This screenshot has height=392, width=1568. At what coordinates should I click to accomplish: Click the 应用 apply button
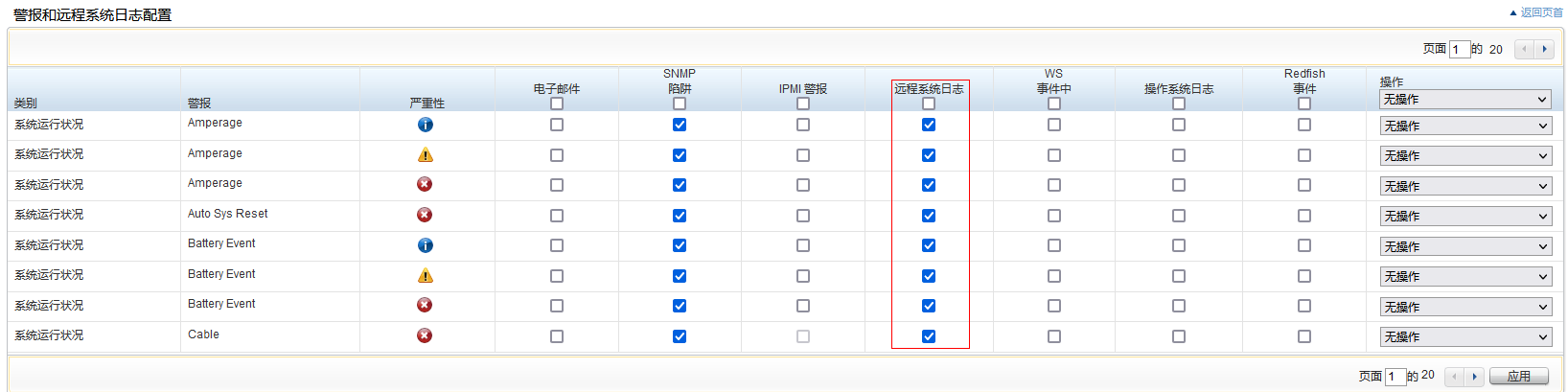tap(1519, 377)
